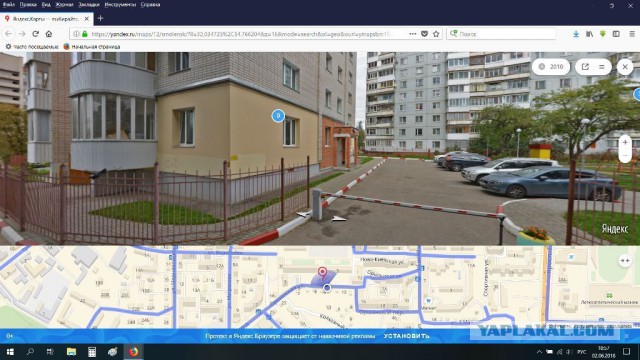Open the Файл menu

pos(9,4)
